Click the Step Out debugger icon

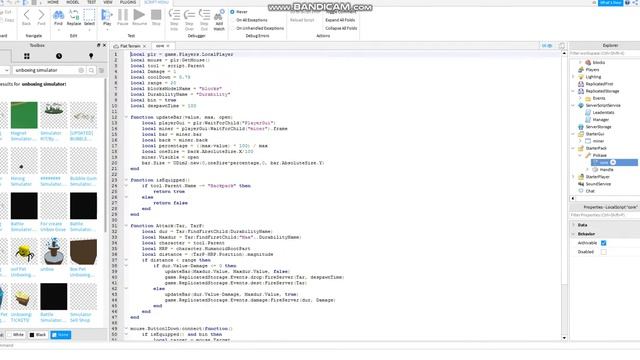pyautogui.click(x=204, y=20)
